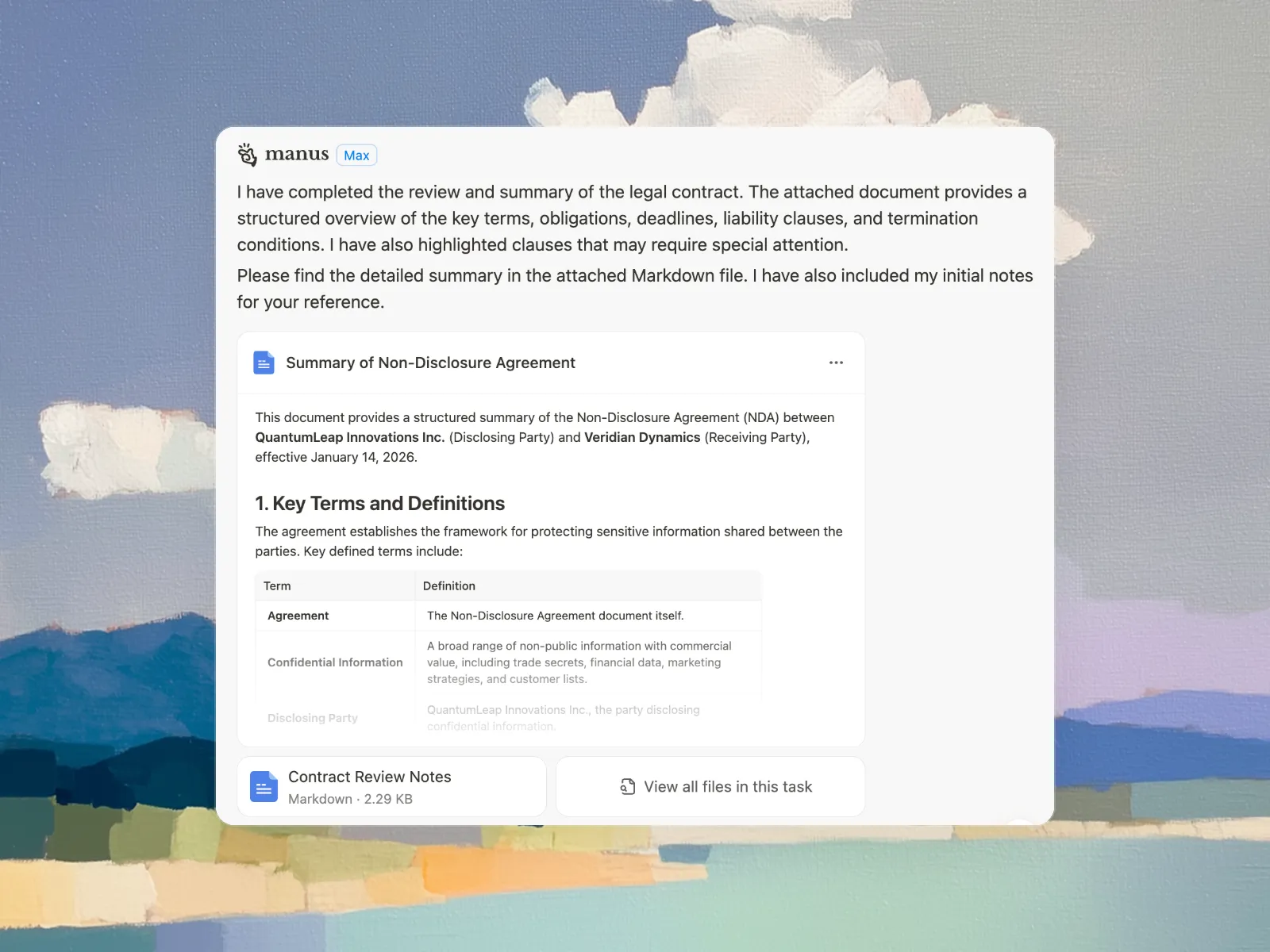Click the bold Veridian Dynamics text
The width and height of the screenshot is (1270, 952).
(x=642, y=437)
